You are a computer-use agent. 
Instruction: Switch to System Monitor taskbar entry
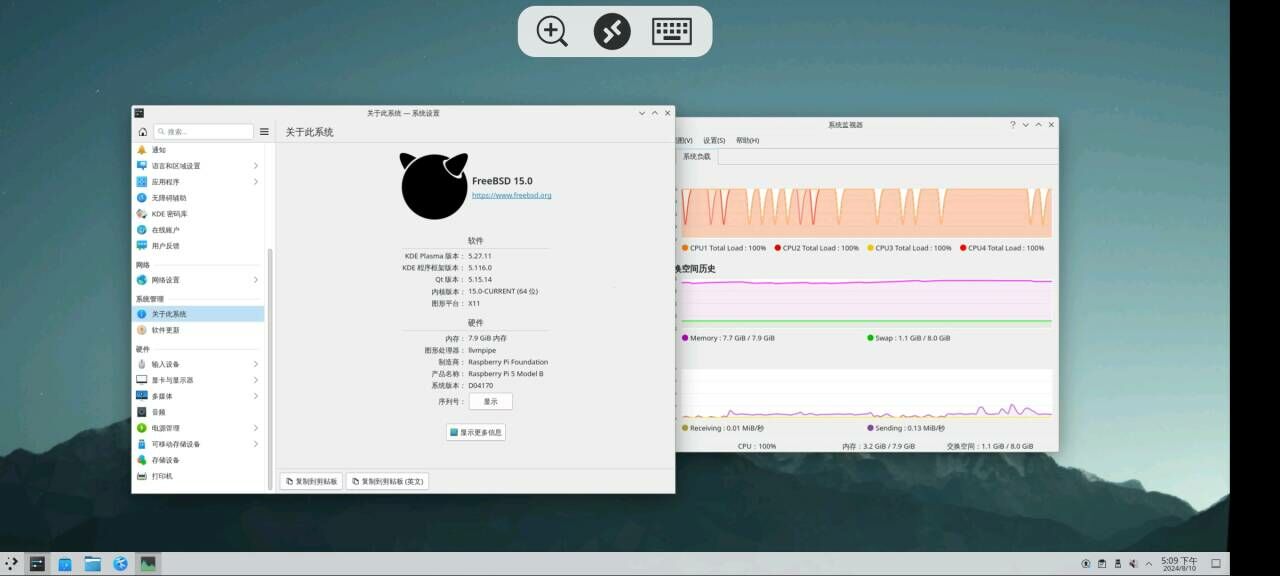148,564
